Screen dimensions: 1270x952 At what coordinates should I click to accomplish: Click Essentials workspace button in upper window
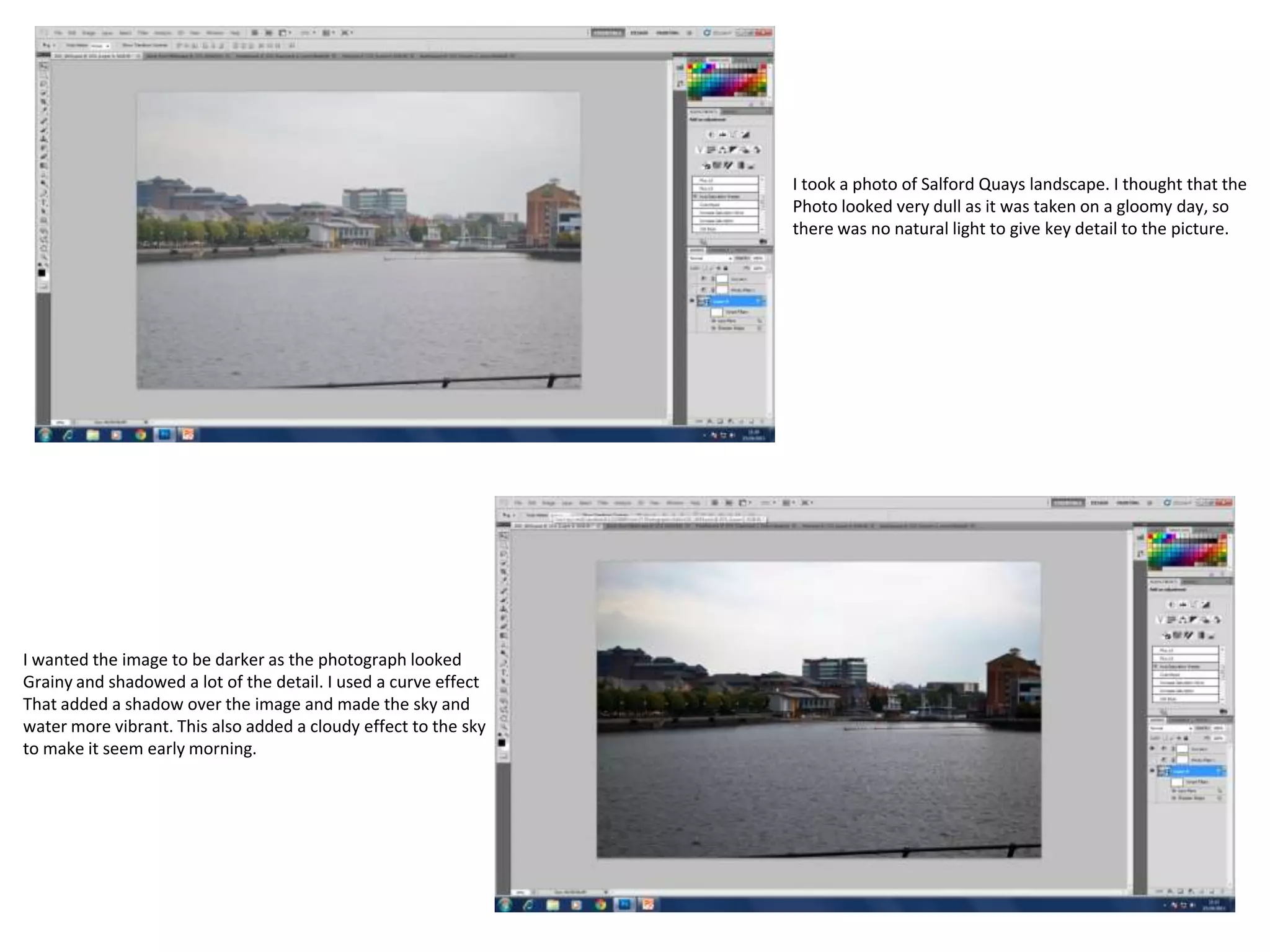click(607, 32)
